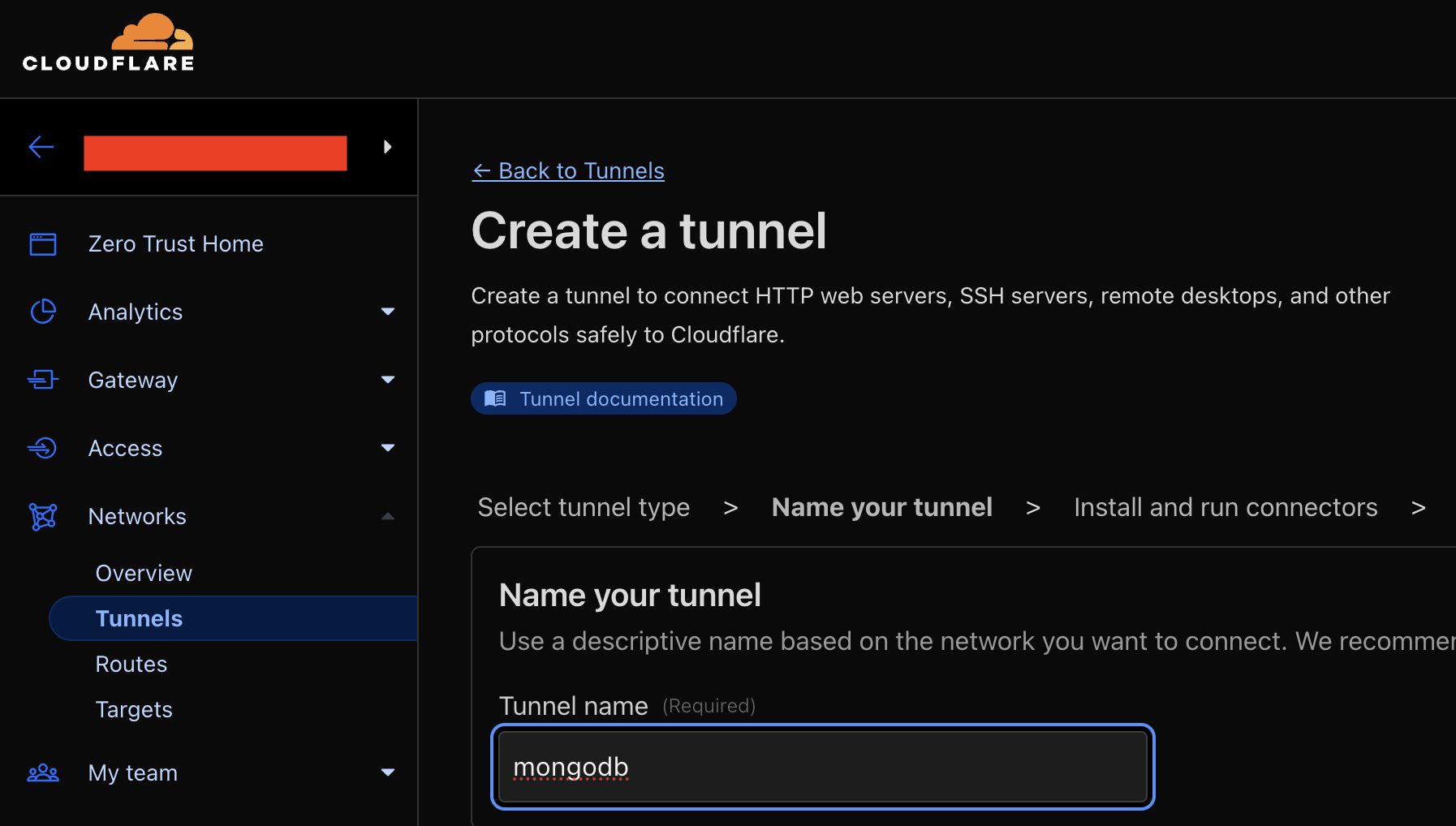Click the book icon in Tunnel documentation
The height and width of the screenshot is (826, 1456).
coord(495,398)
